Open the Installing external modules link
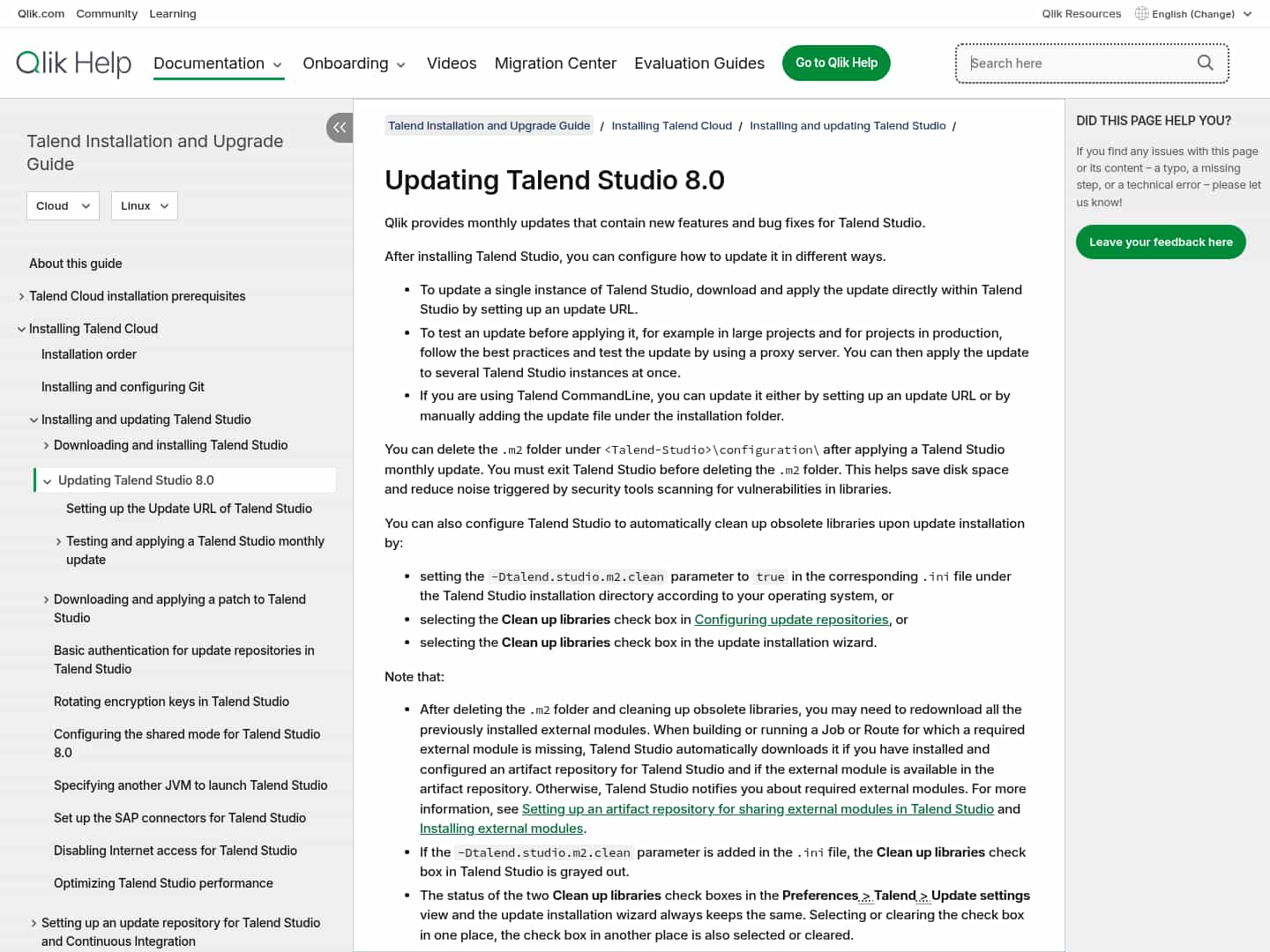The image size is (1270, 952). point(501,829)
